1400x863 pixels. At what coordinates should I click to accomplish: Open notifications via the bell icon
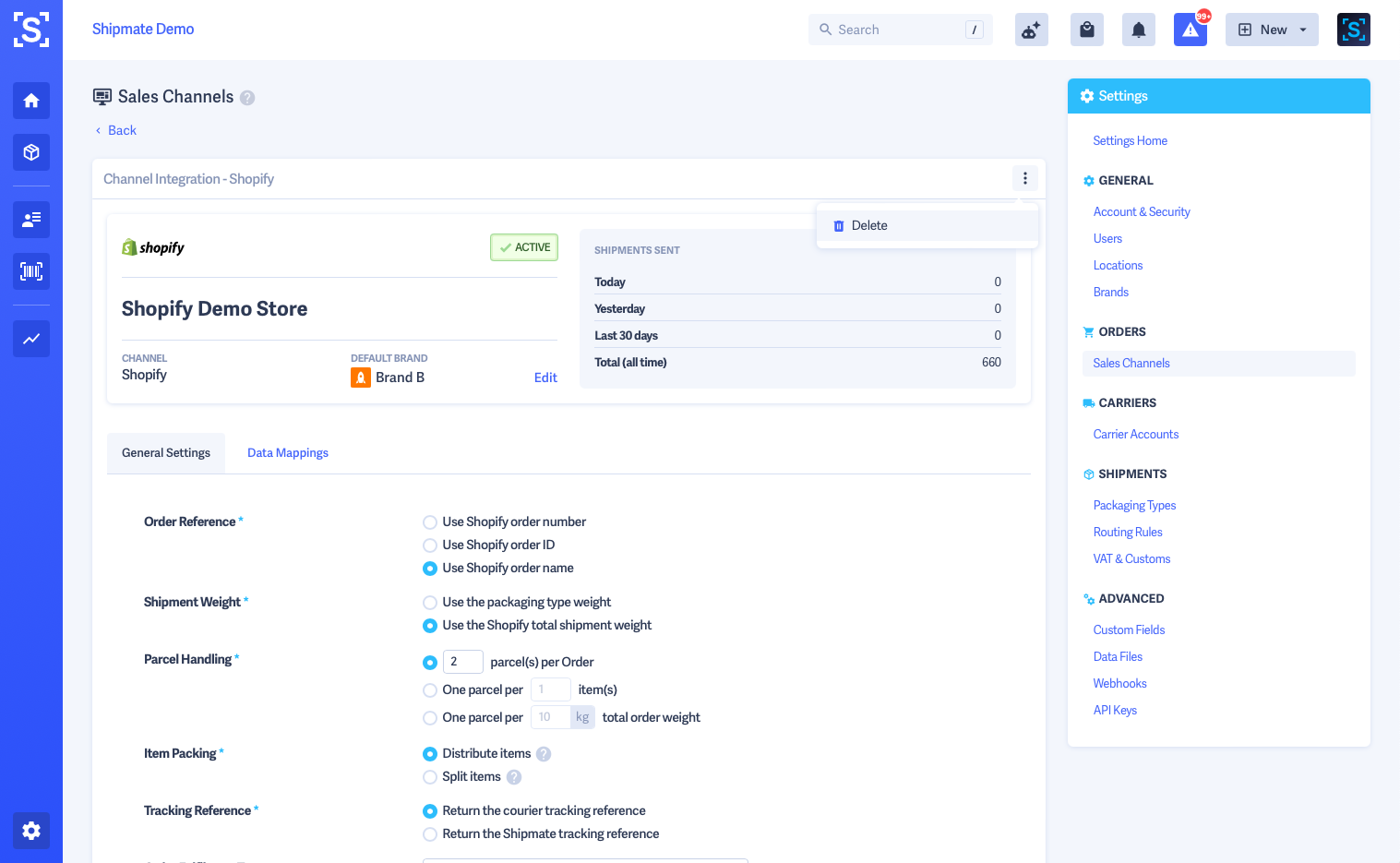click(x=1138, y=29)
